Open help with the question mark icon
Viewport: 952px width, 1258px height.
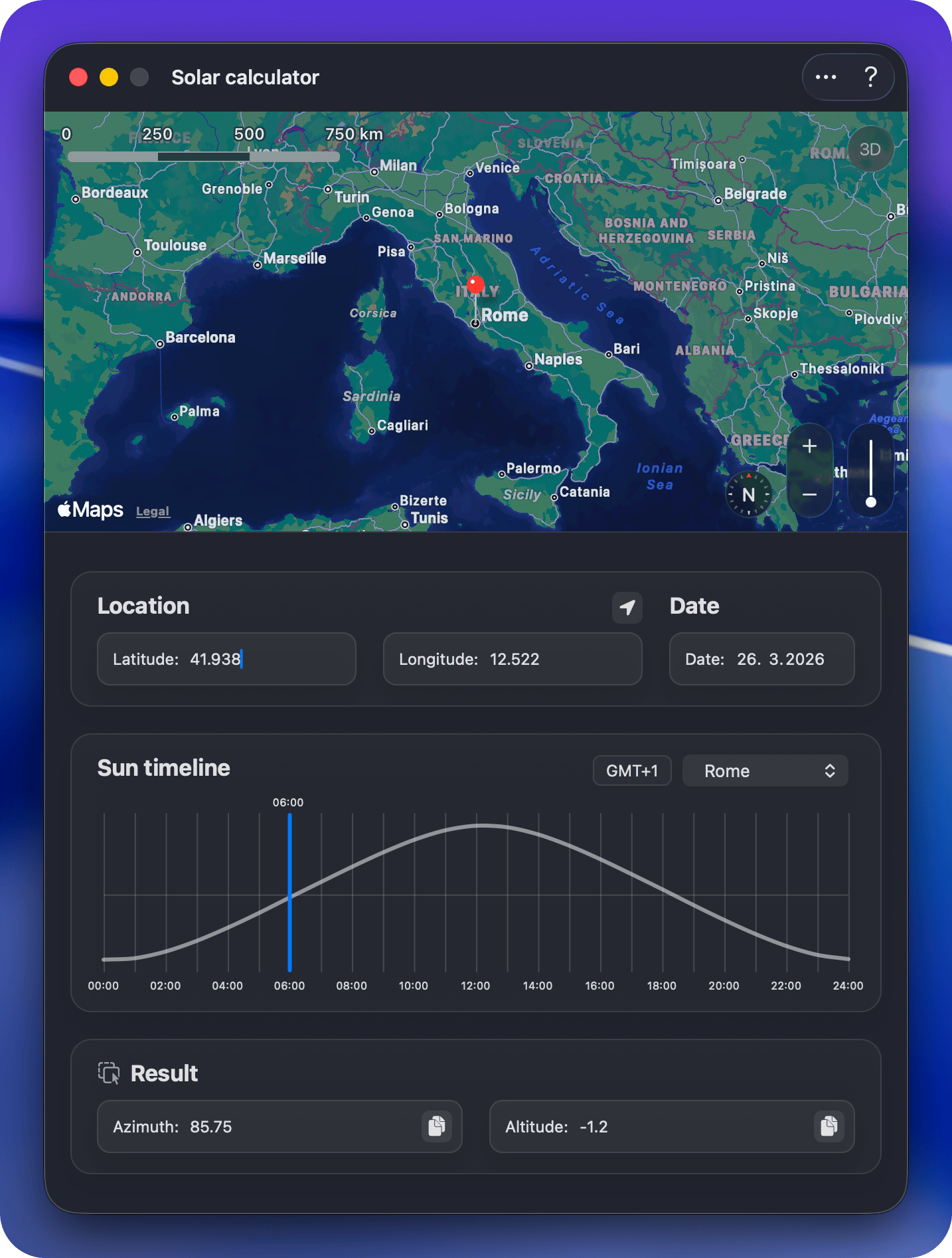(x=870, y=77)
